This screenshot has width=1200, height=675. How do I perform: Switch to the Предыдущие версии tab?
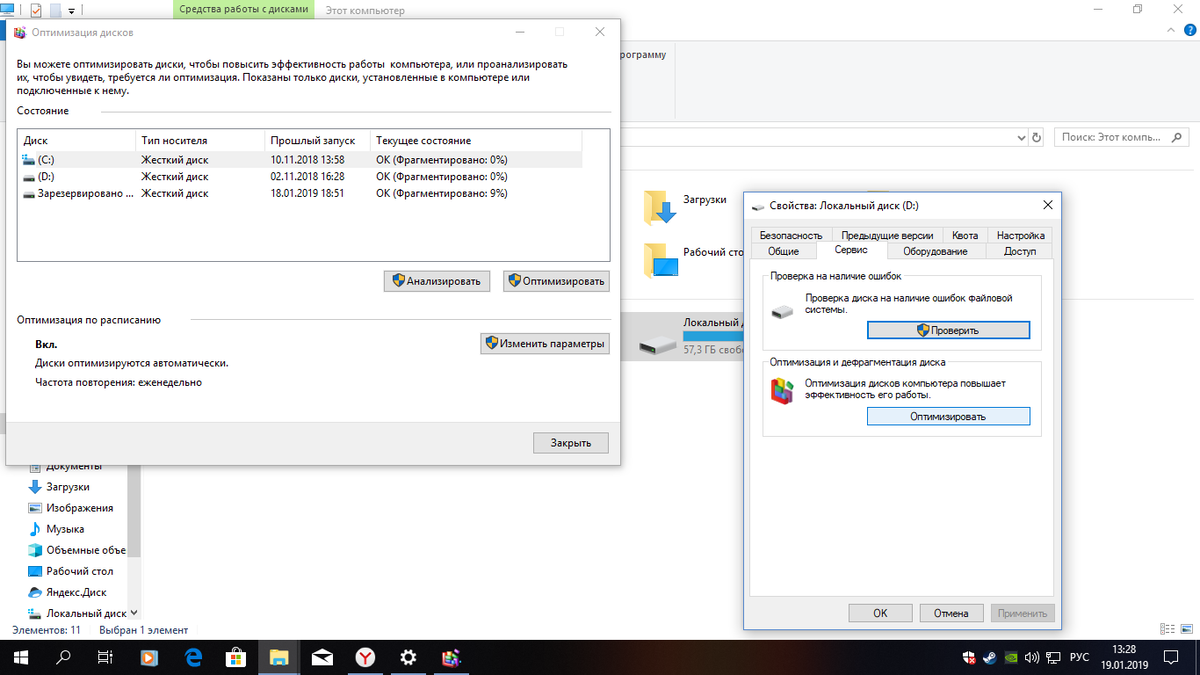tap(887, 235)
